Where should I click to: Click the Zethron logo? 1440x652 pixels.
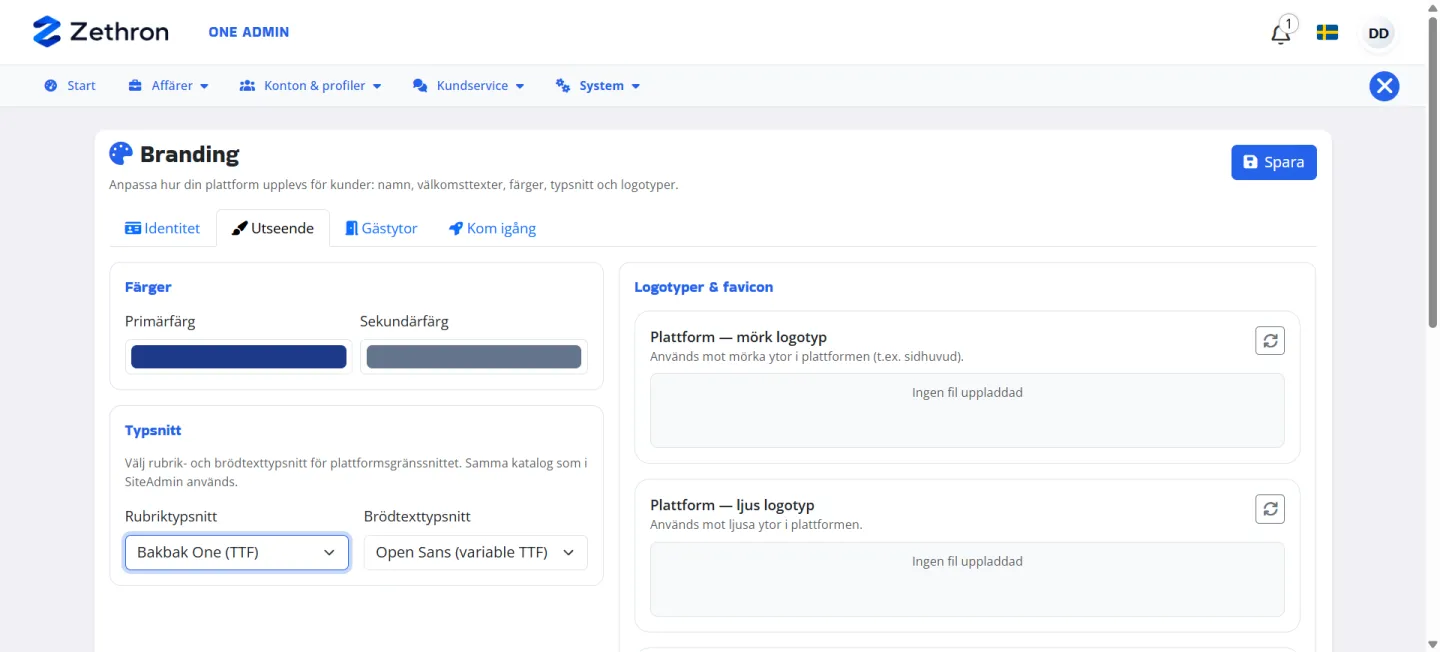100,32
